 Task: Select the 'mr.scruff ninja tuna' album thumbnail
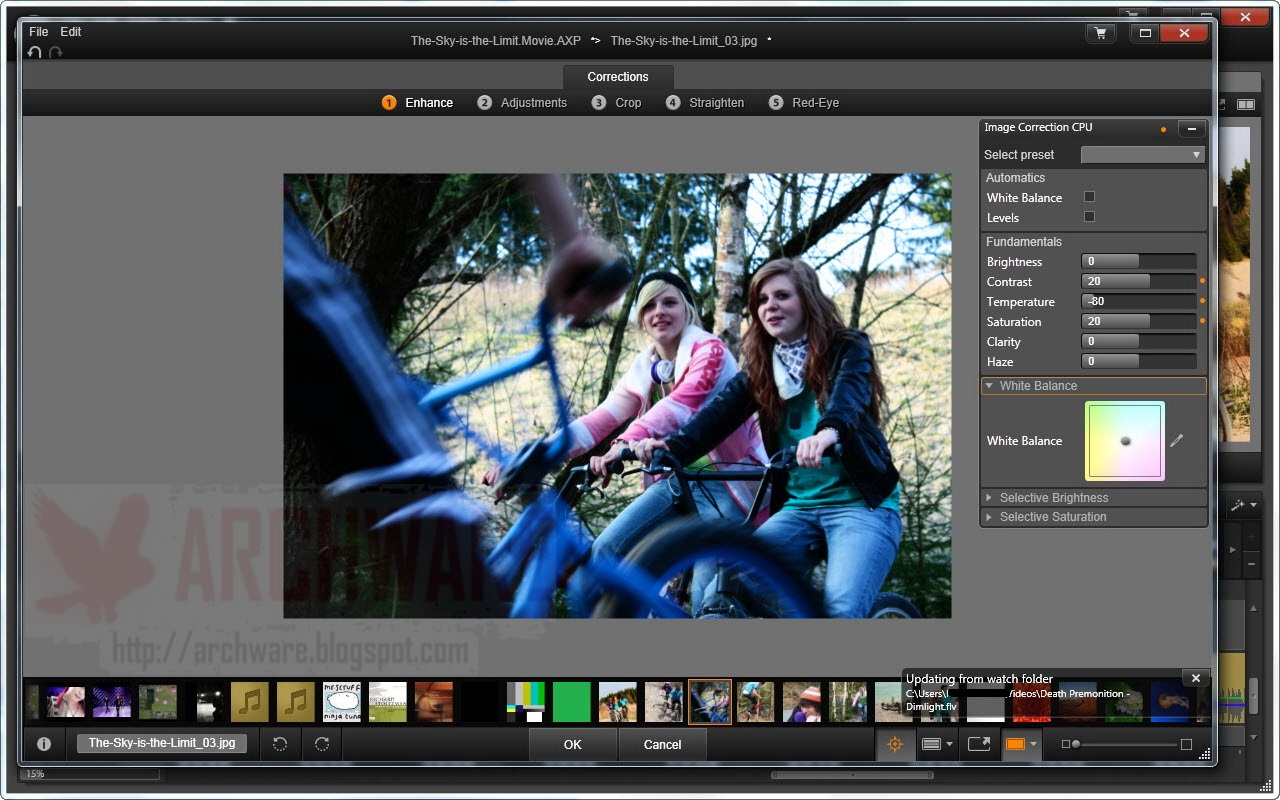(342, 702)
